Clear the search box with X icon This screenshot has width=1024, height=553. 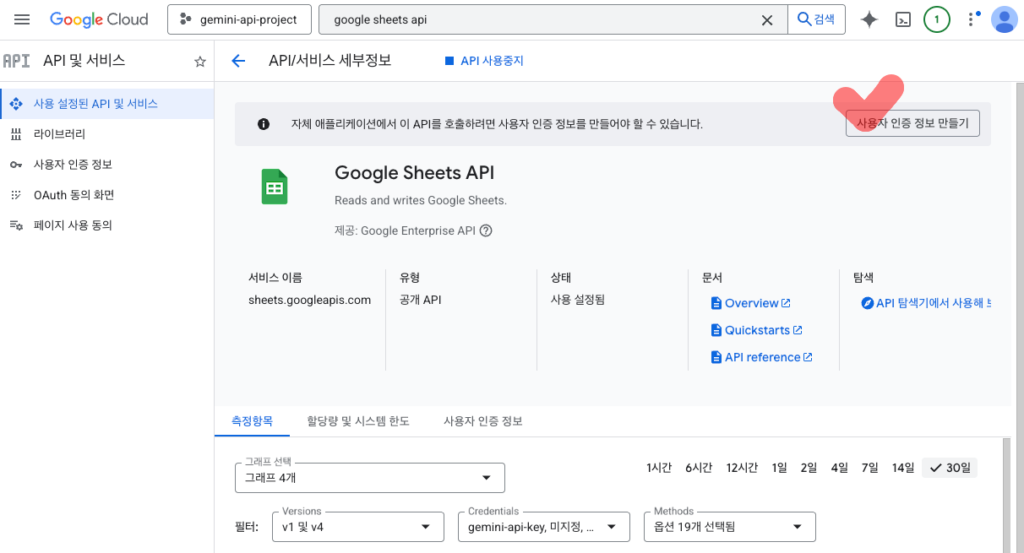[x=767, y=20]
